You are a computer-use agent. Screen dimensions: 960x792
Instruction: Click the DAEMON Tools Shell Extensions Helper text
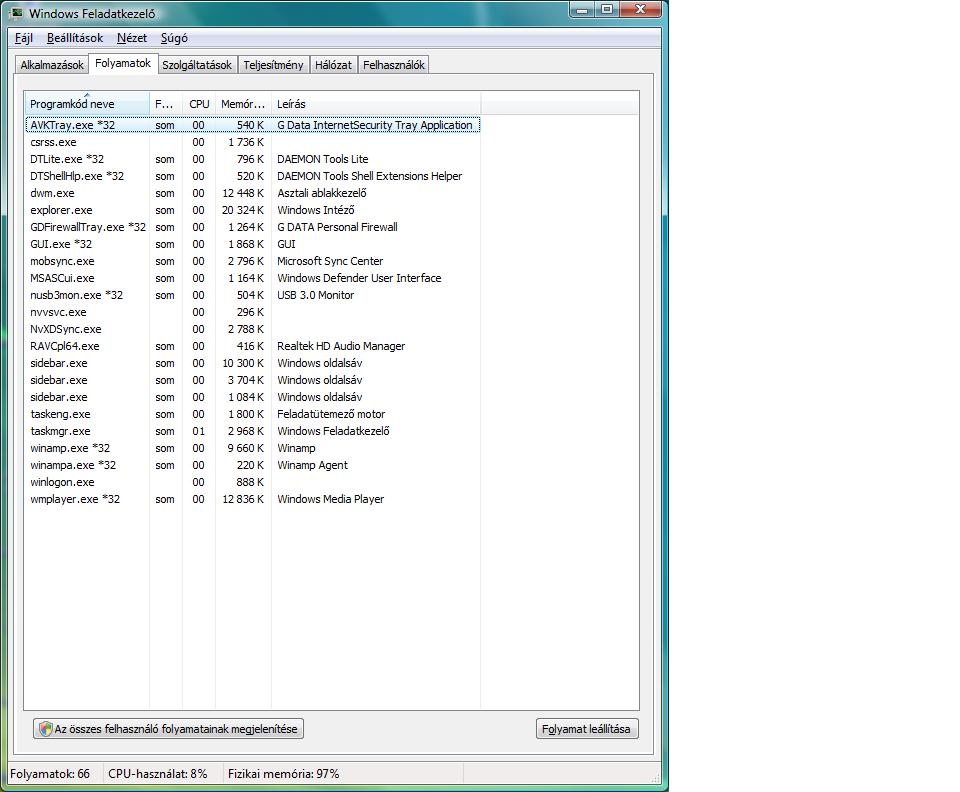(369, 176)
